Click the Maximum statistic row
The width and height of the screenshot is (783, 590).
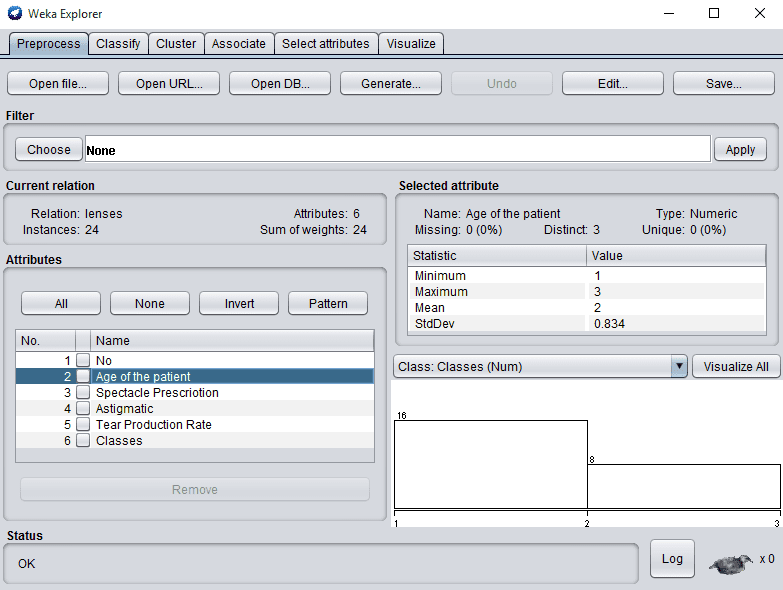click(x=587, y=292)
